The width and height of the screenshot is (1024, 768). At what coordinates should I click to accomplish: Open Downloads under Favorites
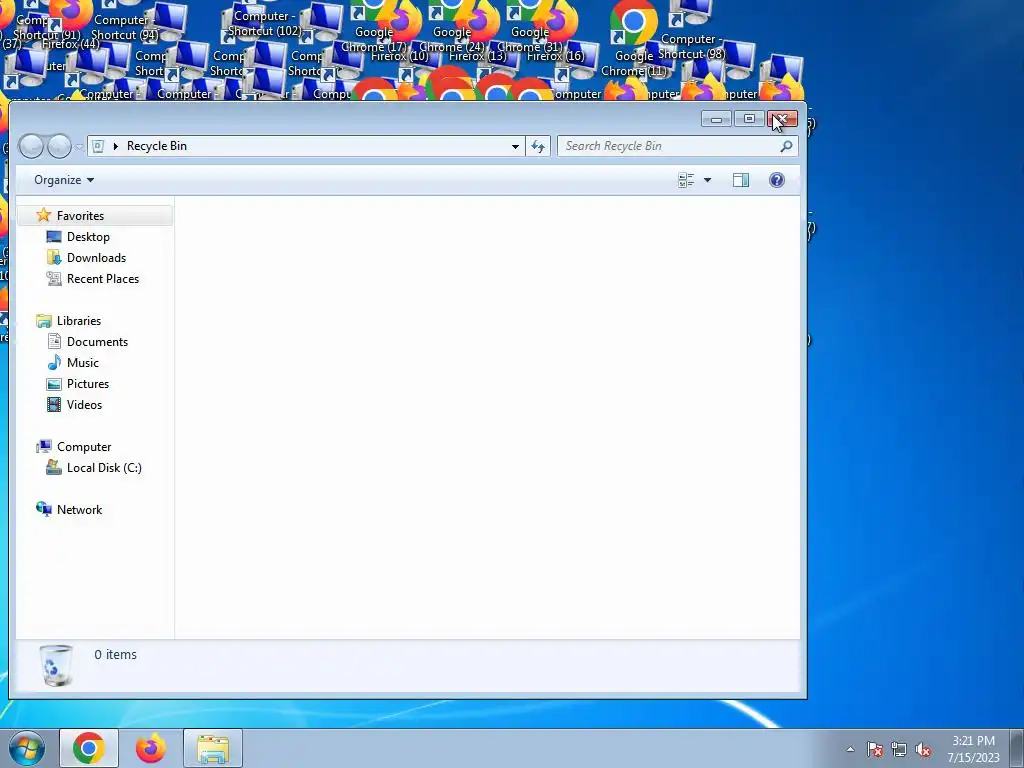[x=96, y=257]
